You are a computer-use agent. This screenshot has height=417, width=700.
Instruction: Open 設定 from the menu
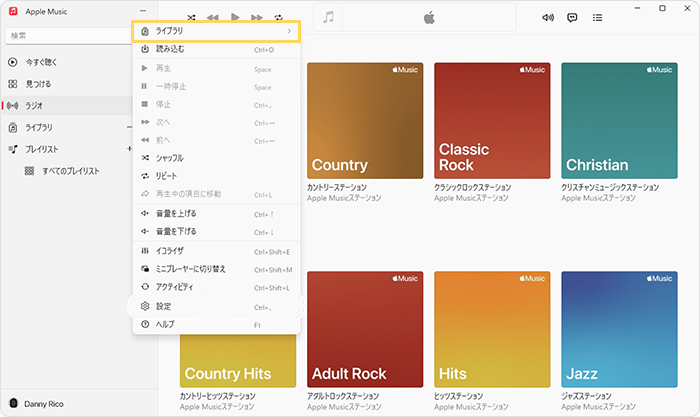tap(216, 307)
